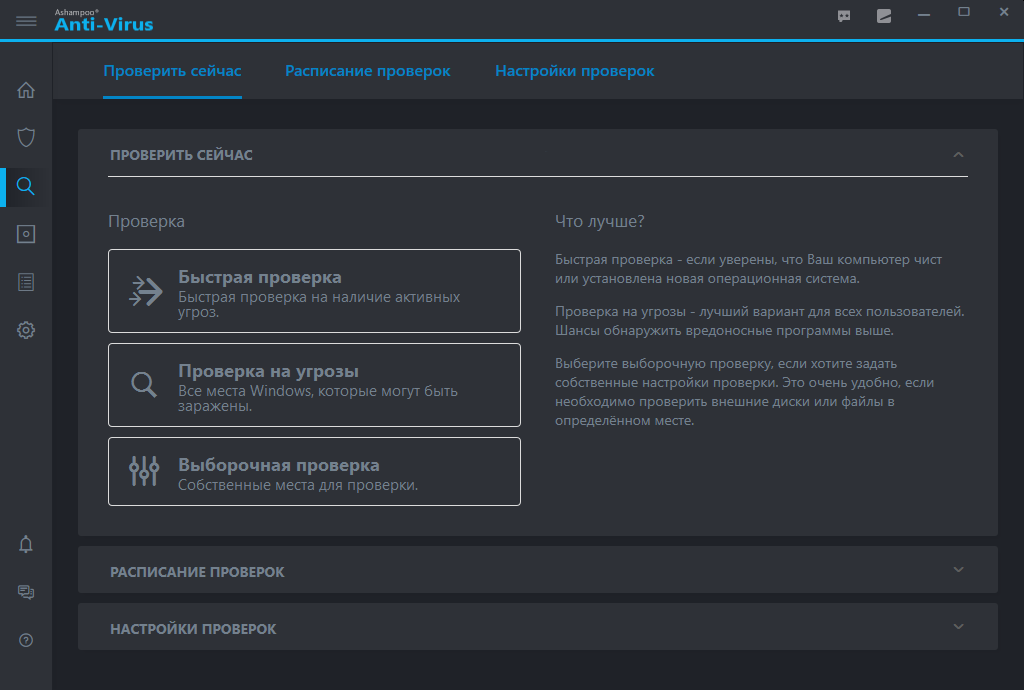Viewport: 1024px width, 690px height.
Task: Select the magnifier scan sidebar icon
Action: [26, 186]
